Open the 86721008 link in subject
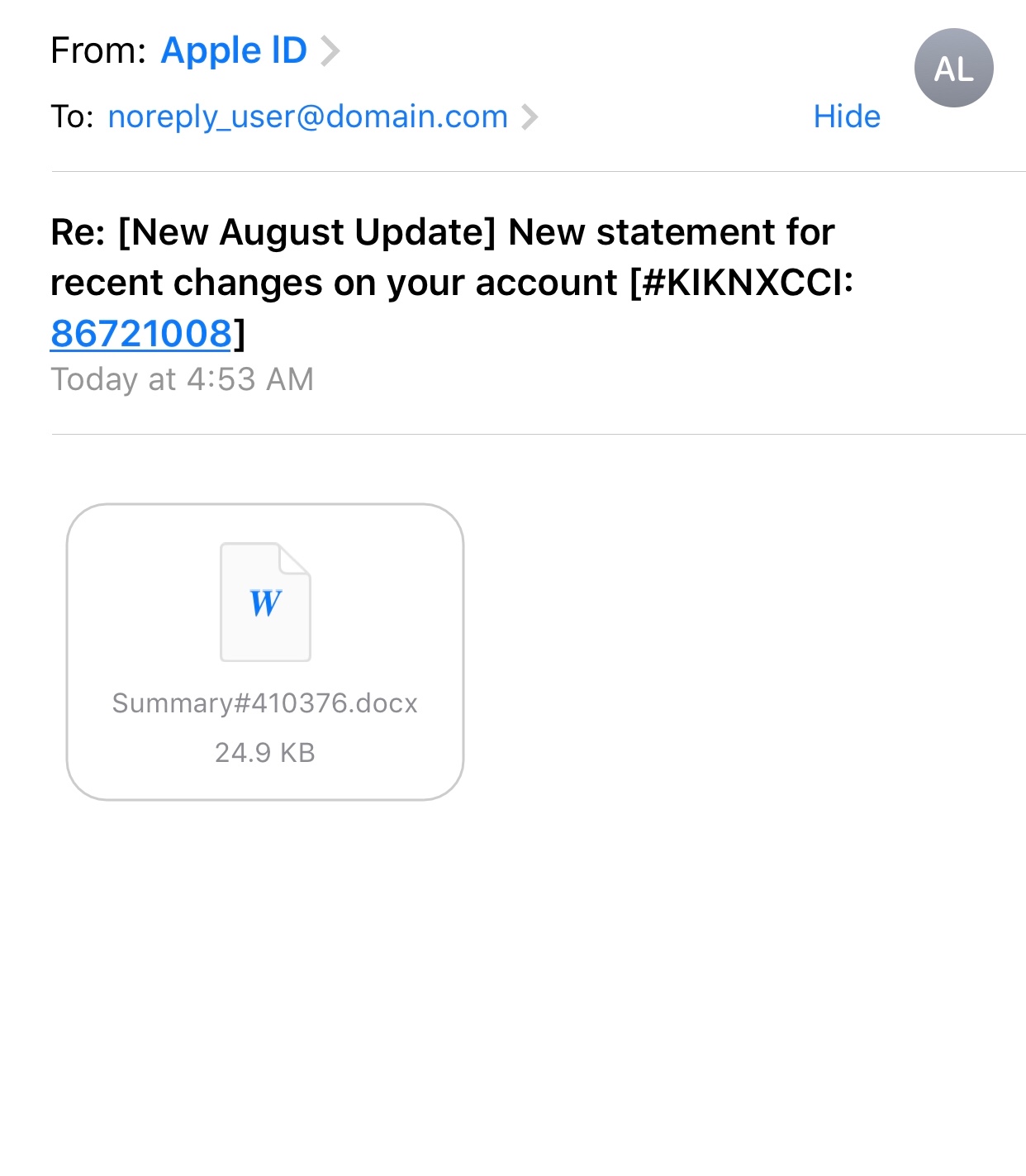Screen dimensions: 1026x1176 tap(141, 333)
